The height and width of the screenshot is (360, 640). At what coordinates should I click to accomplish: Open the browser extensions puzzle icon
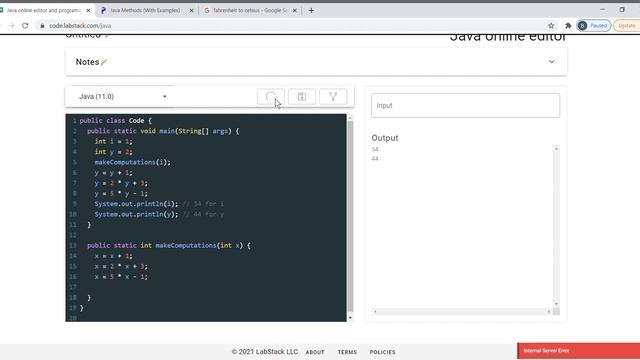(x=568, y=25)
